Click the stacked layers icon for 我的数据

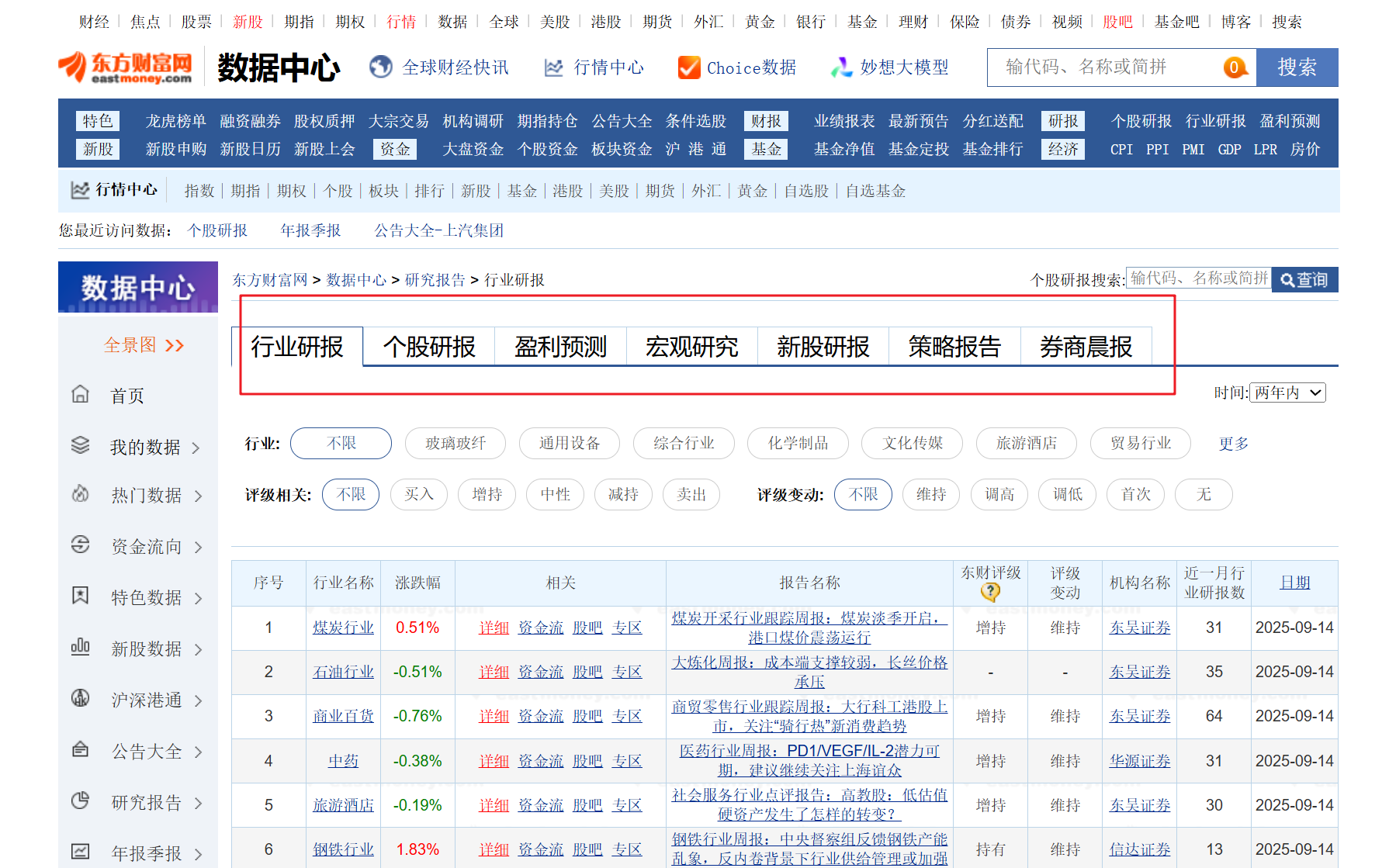[x=81, y=445]
